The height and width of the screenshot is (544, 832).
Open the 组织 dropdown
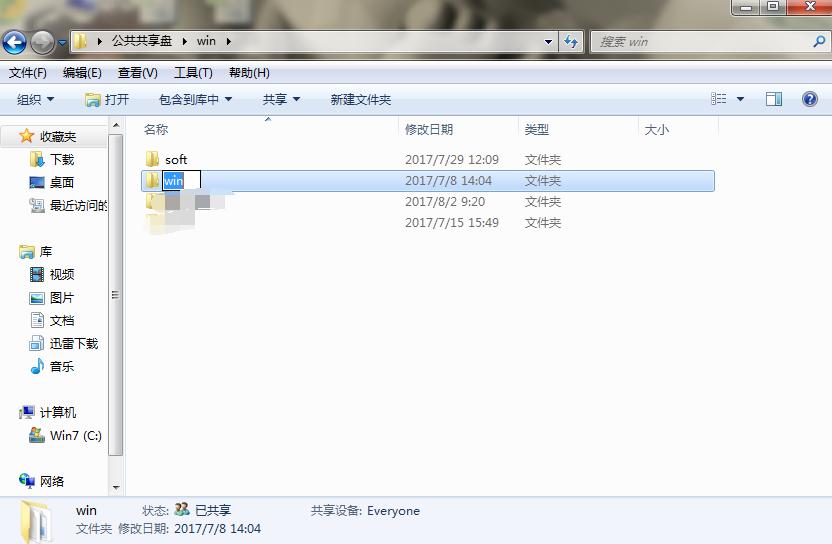(x=36, y=99)
